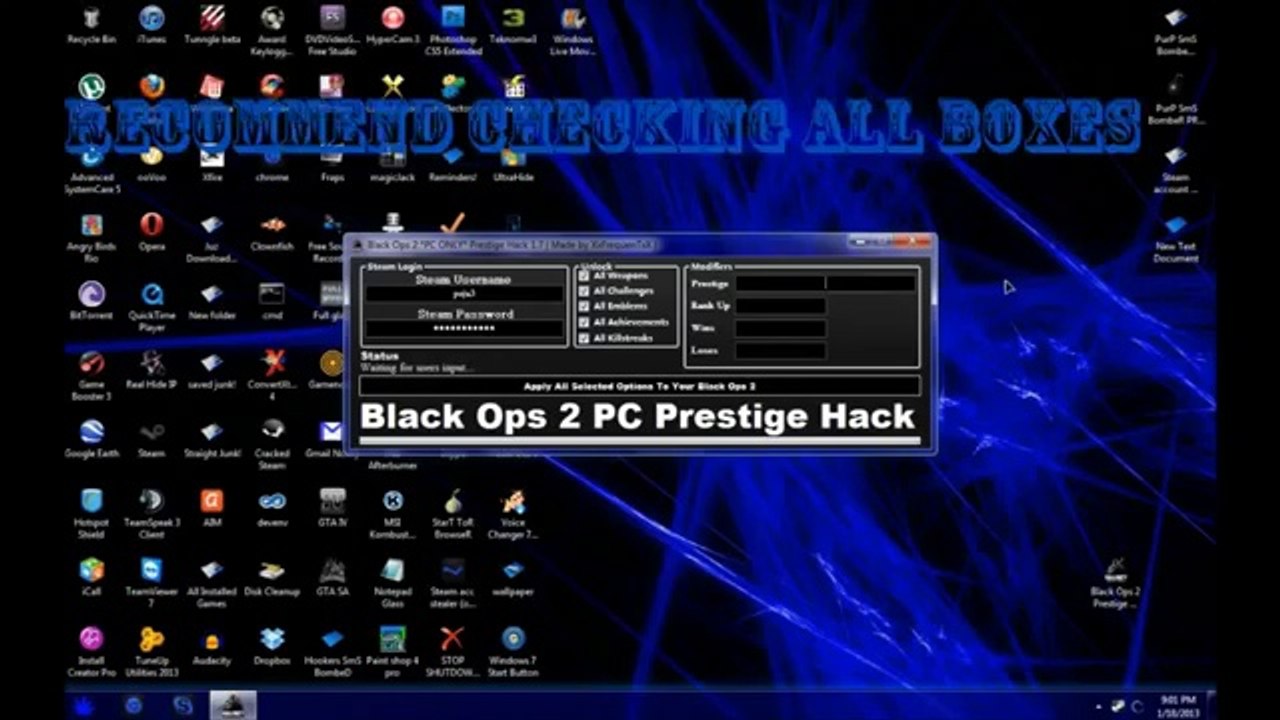1280x720 pixels.
Task: Click 'Waiting for users input...' status text
Action: click(x=417, y=368)
